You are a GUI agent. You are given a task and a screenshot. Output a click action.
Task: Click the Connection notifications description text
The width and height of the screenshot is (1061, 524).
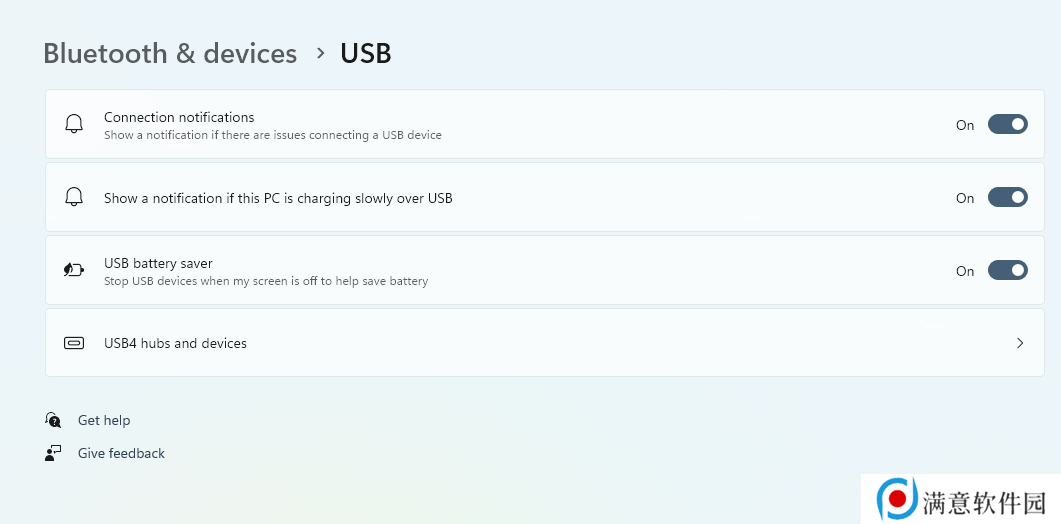[x=273, y=135]
